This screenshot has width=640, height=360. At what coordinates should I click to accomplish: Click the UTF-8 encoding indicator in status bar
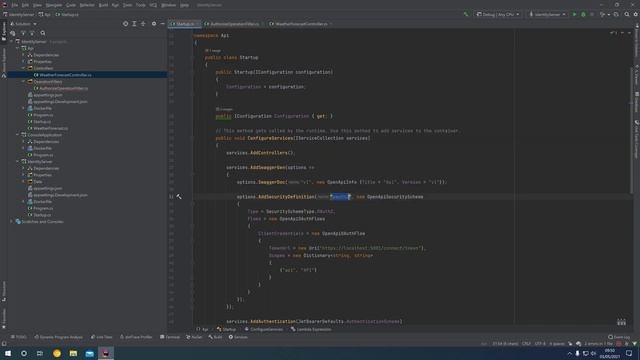pyautogui.click(x=540, y=344)
